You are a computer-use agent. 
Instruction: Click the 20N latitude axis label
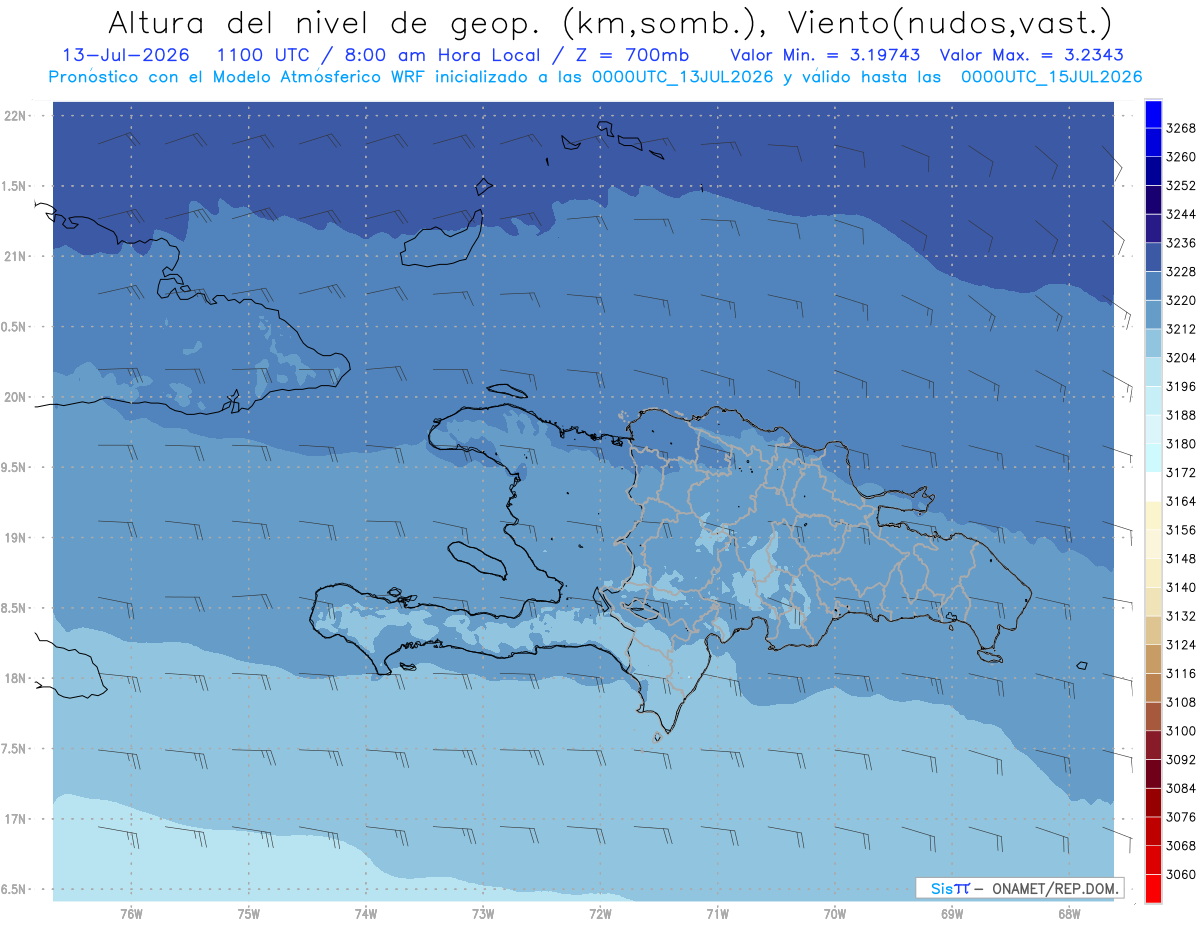coord(15,398)
